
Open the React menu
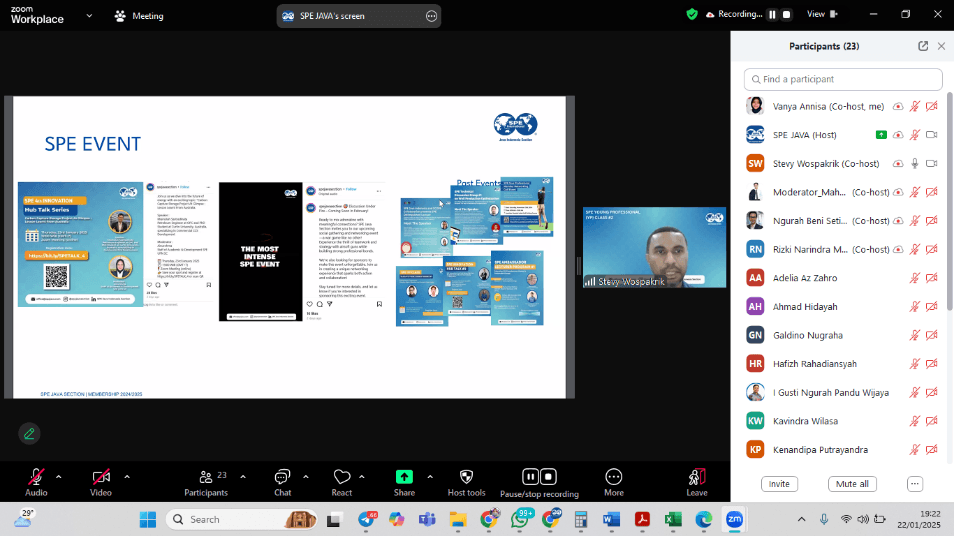point(341,482)
